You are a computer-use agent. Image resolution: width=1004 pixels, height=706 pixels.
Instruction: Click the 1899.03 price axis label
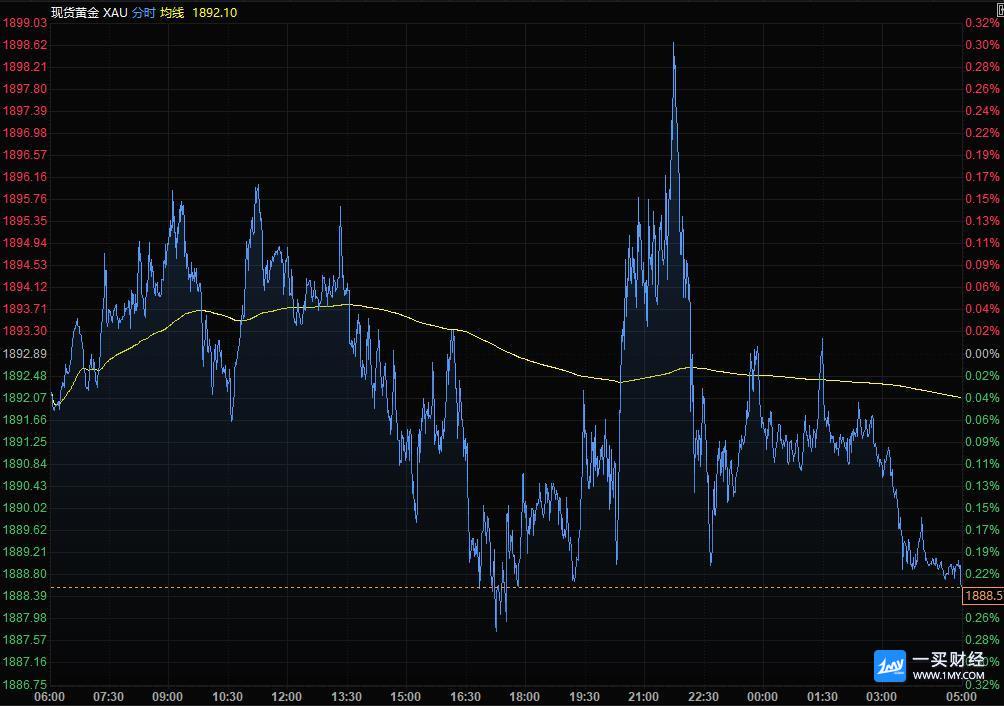pos(25,22)
